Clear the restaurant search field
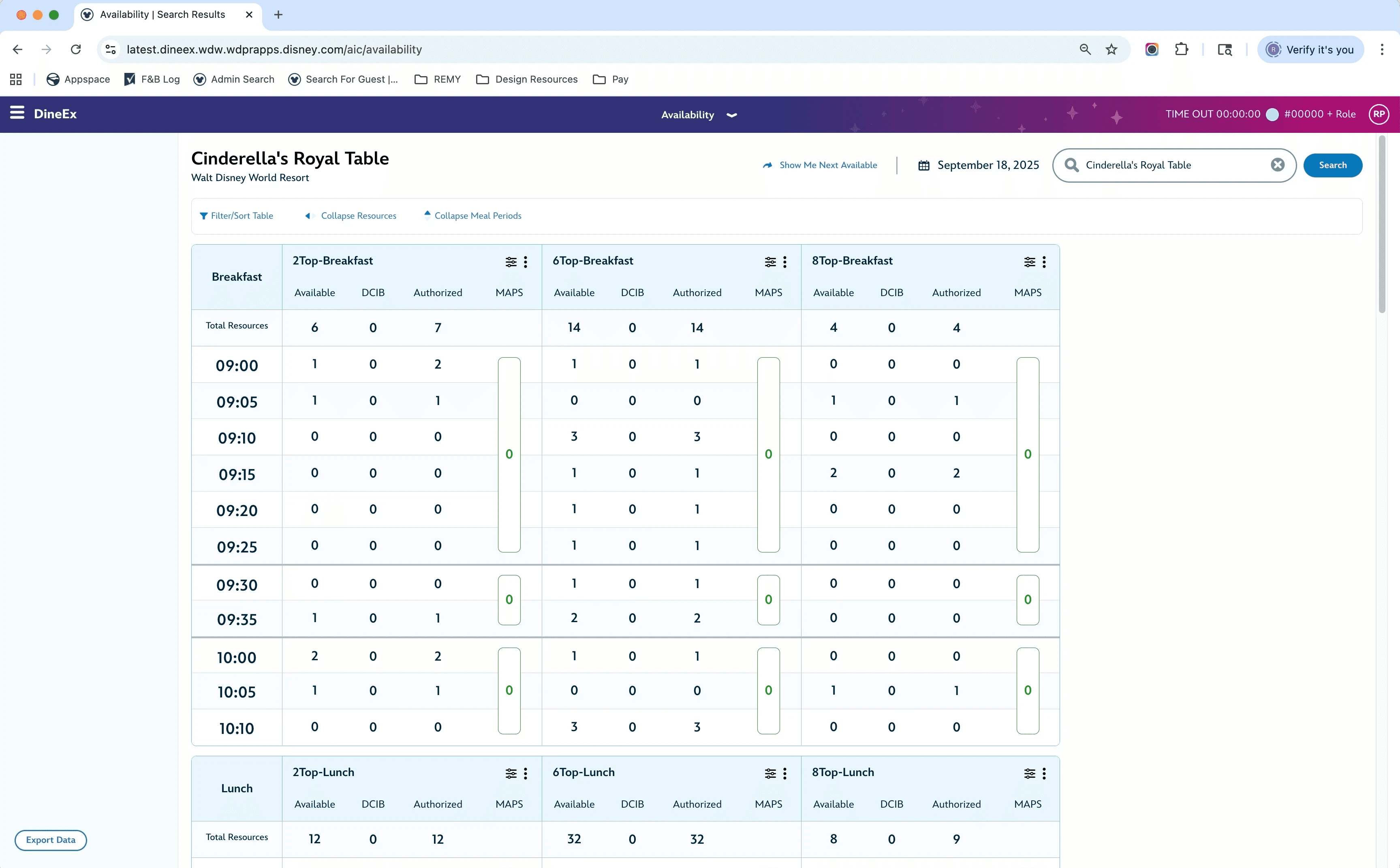The width and height of the screenshot is (1400, 868). 1277,165
